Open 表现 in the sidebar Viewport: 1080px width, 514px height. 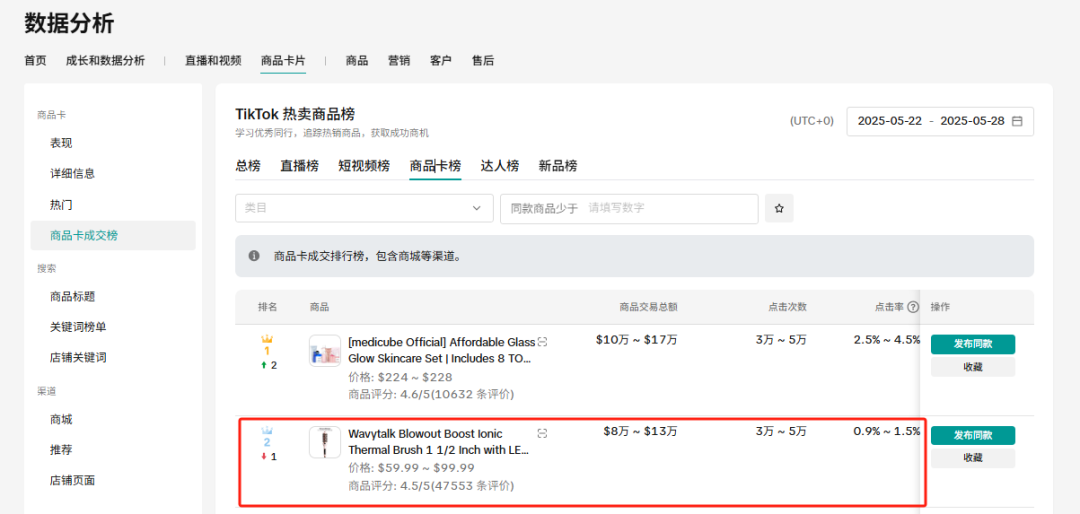[61, 143]
